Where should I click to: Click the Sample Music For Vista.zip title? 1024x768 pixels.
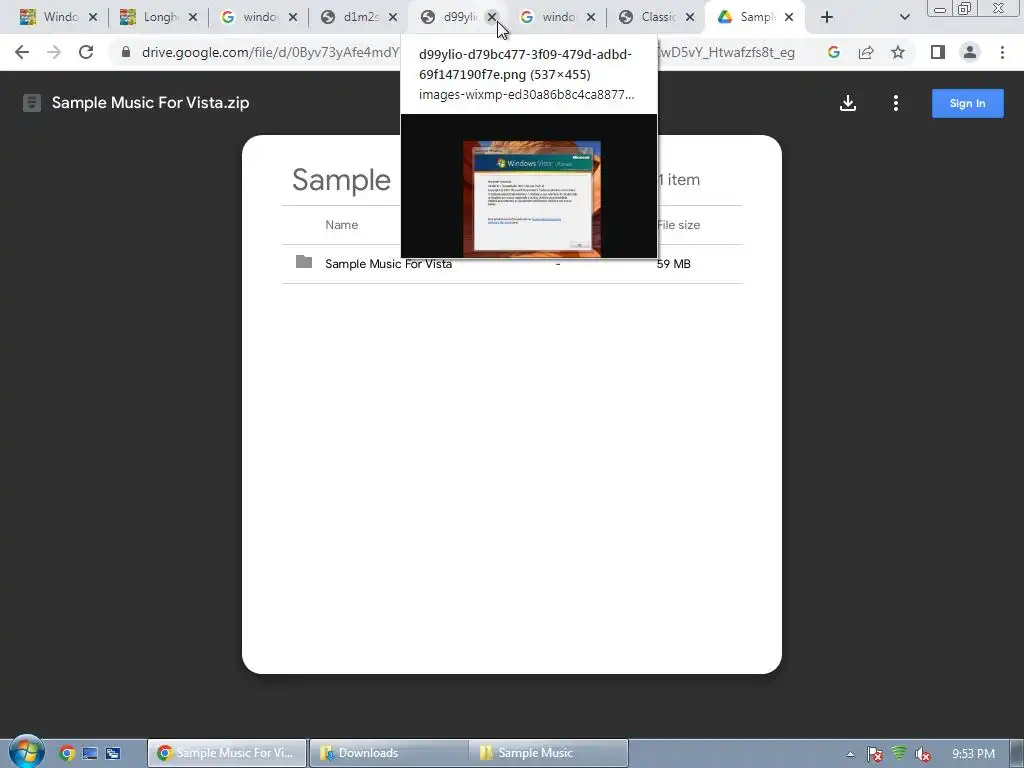tap(150, 103)
